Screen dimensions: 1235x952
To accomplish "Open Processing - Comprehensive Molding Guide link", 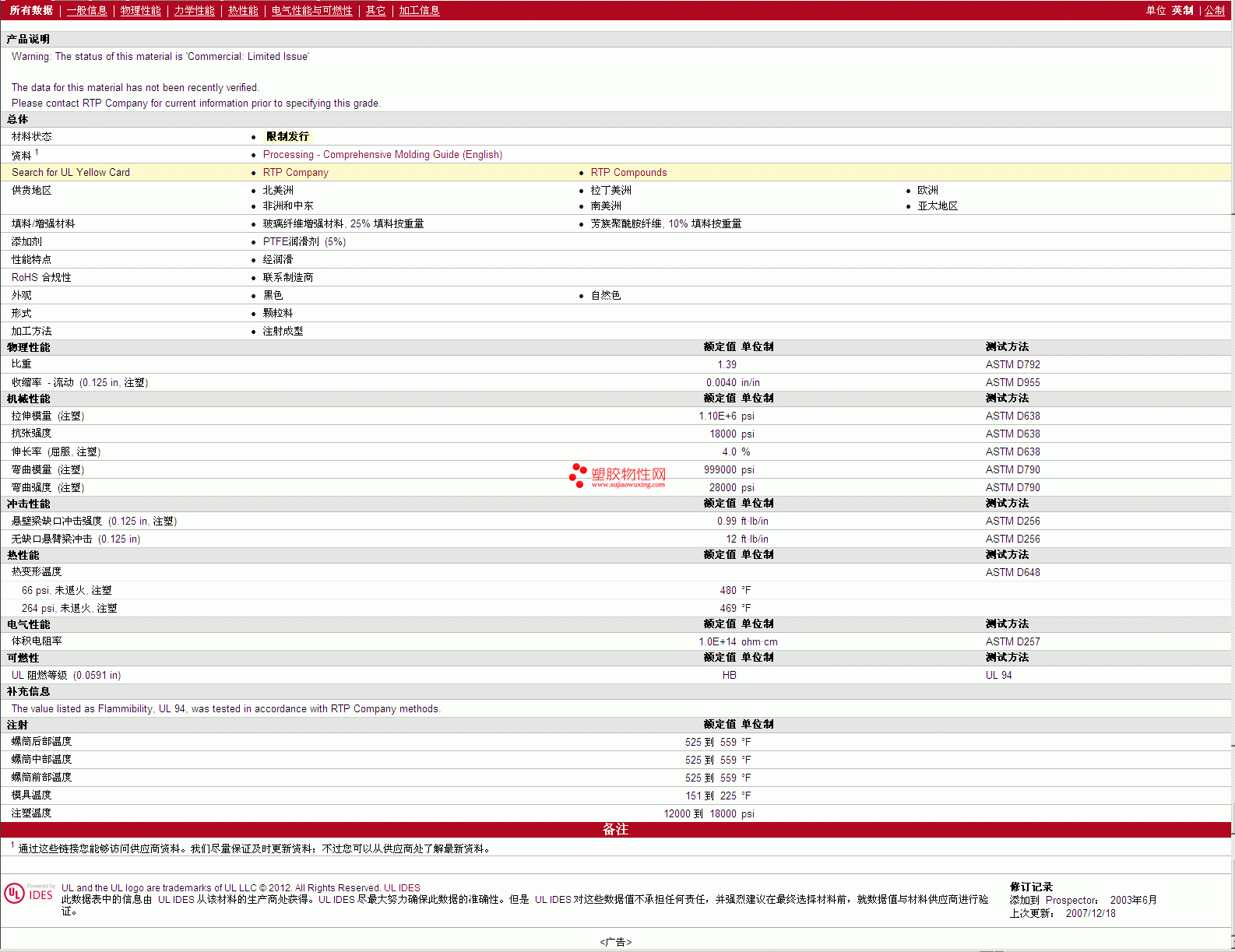I will point(382,154).
